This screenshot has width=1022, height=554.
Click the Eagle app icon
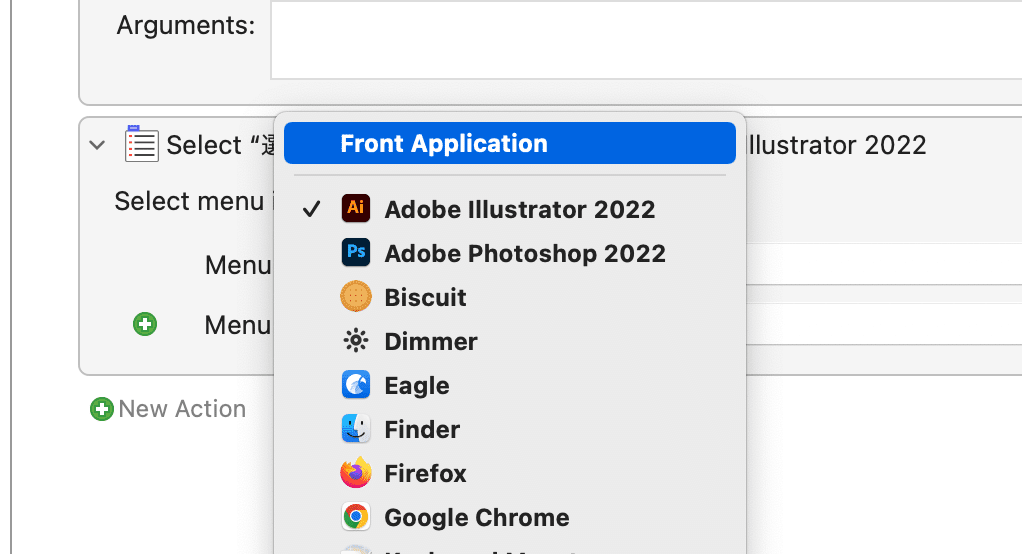[356, 385]
